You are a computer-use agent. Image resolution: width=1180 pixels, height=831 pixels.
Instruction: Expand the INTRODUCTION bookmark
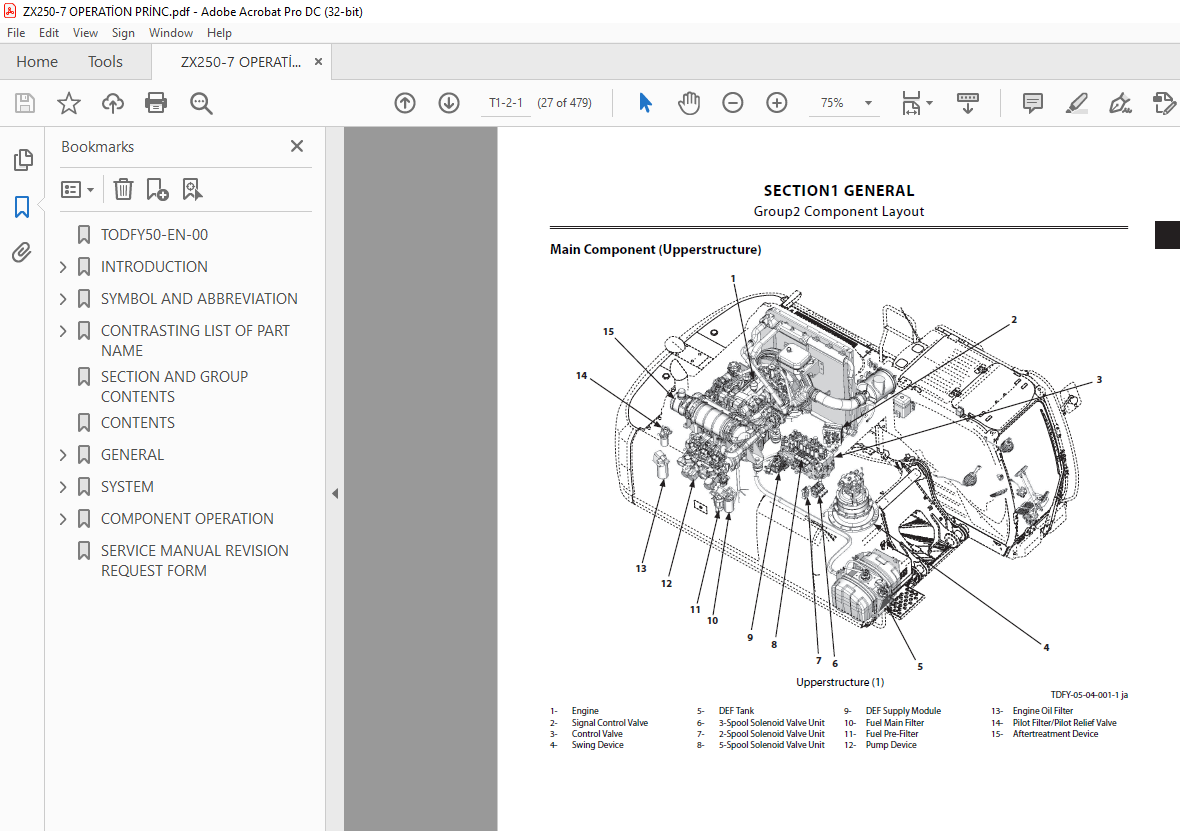[63, 266]
